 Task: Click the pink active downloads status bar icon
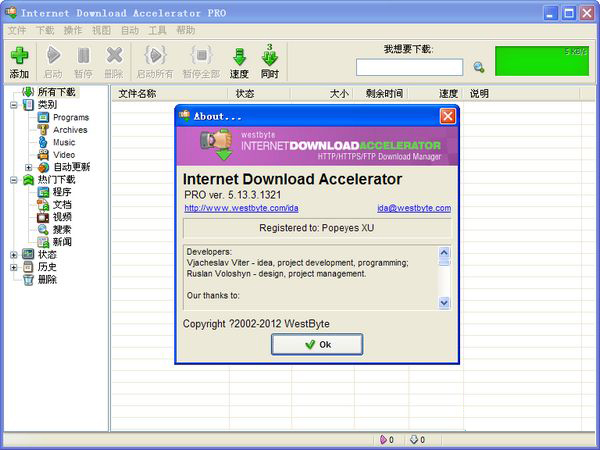383,440
